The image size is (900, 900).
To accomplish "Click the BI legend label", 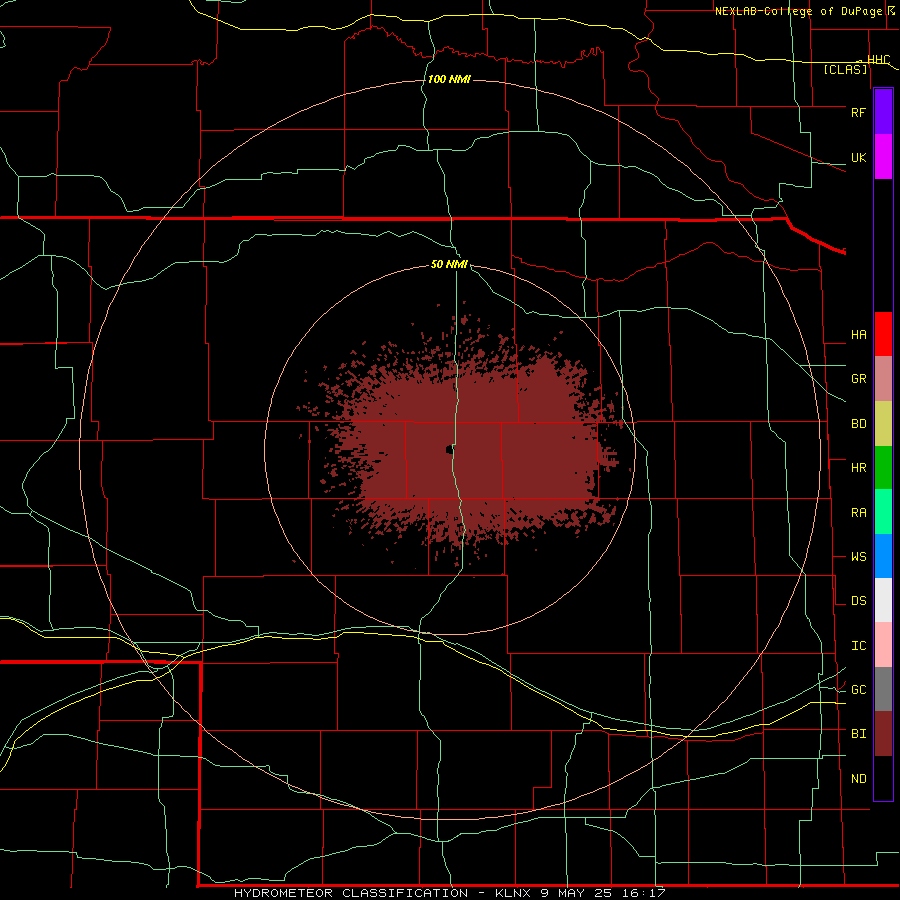I will [858, 734].
